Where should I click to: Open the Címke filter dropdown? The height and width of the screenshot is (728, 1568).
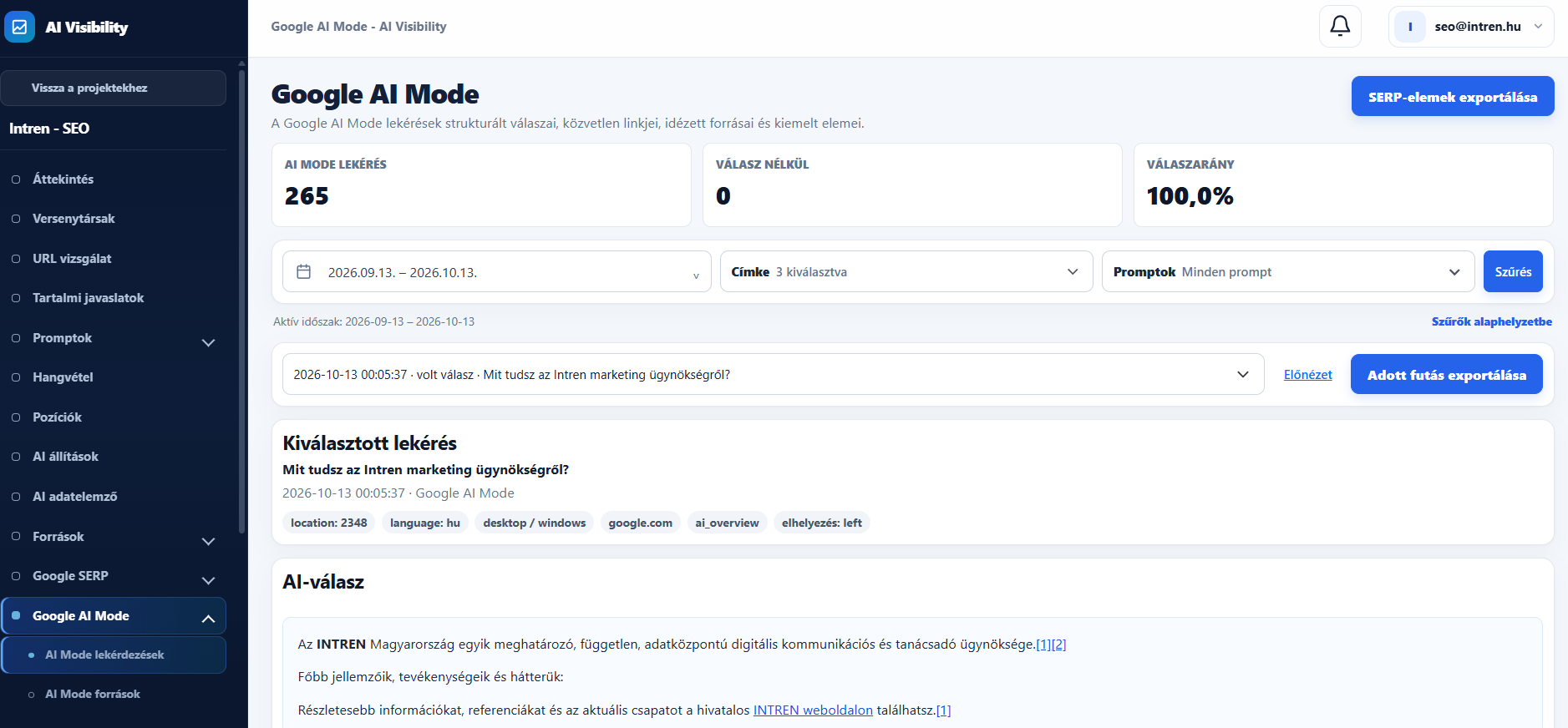coord(906,271)
